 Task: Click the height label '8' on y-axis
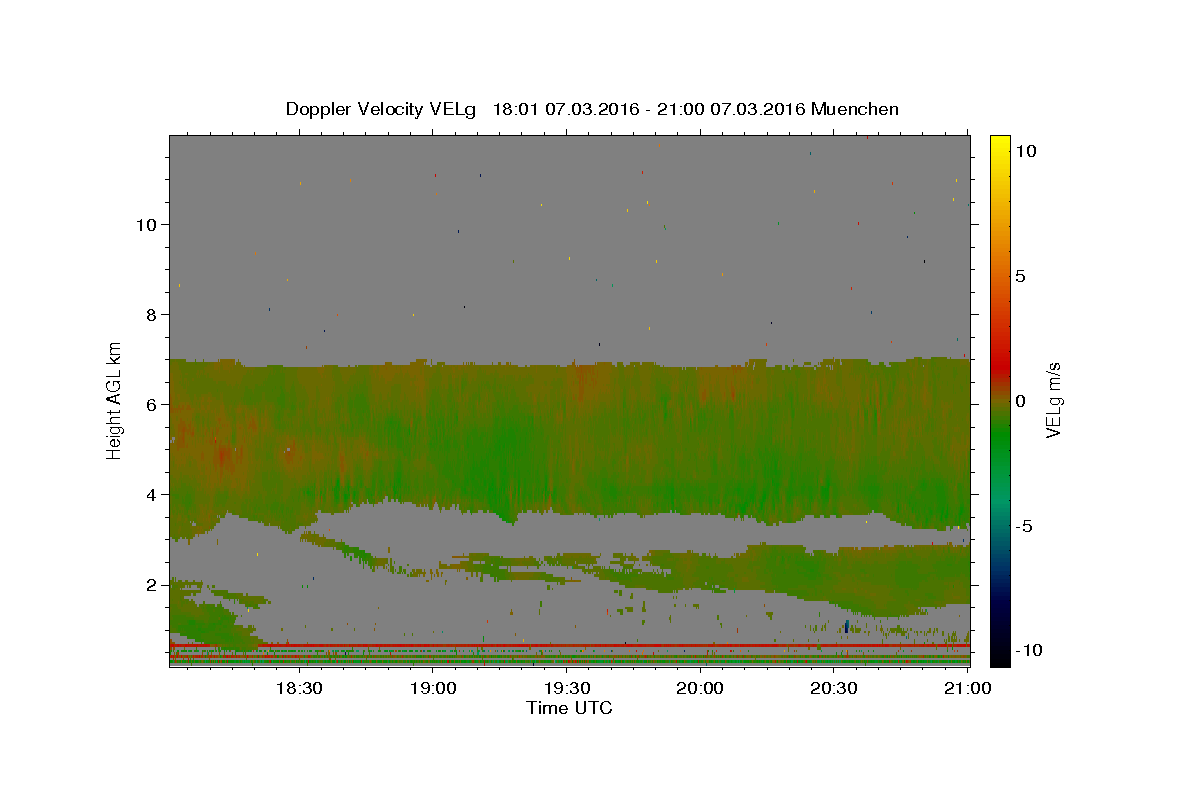(152, 314)
